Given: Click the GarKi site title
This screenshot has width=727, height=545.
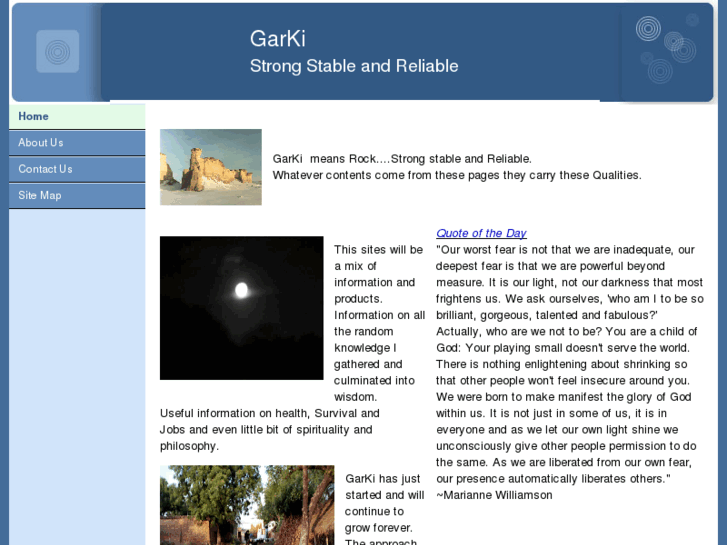Looking at the screenshot, I should click(278, 38).
